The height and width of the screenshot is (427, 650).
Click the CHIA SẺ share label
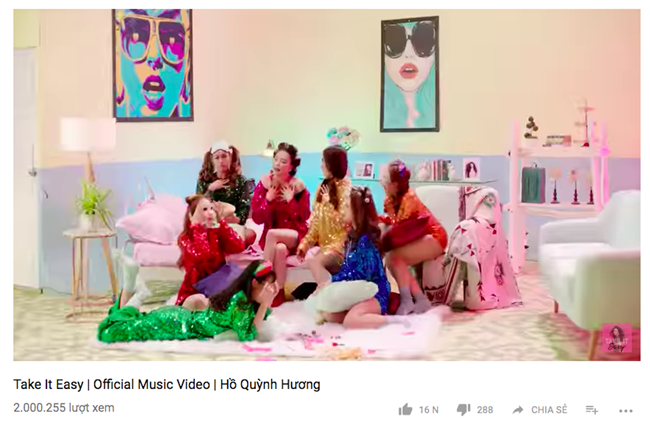[549, 410]
